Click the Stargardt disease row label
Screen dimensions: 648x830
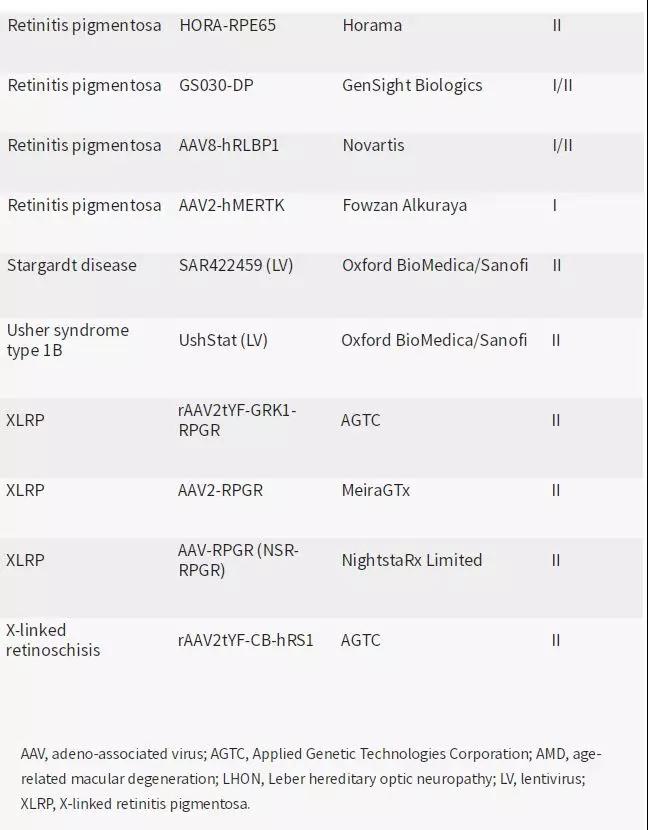point(71,265)
